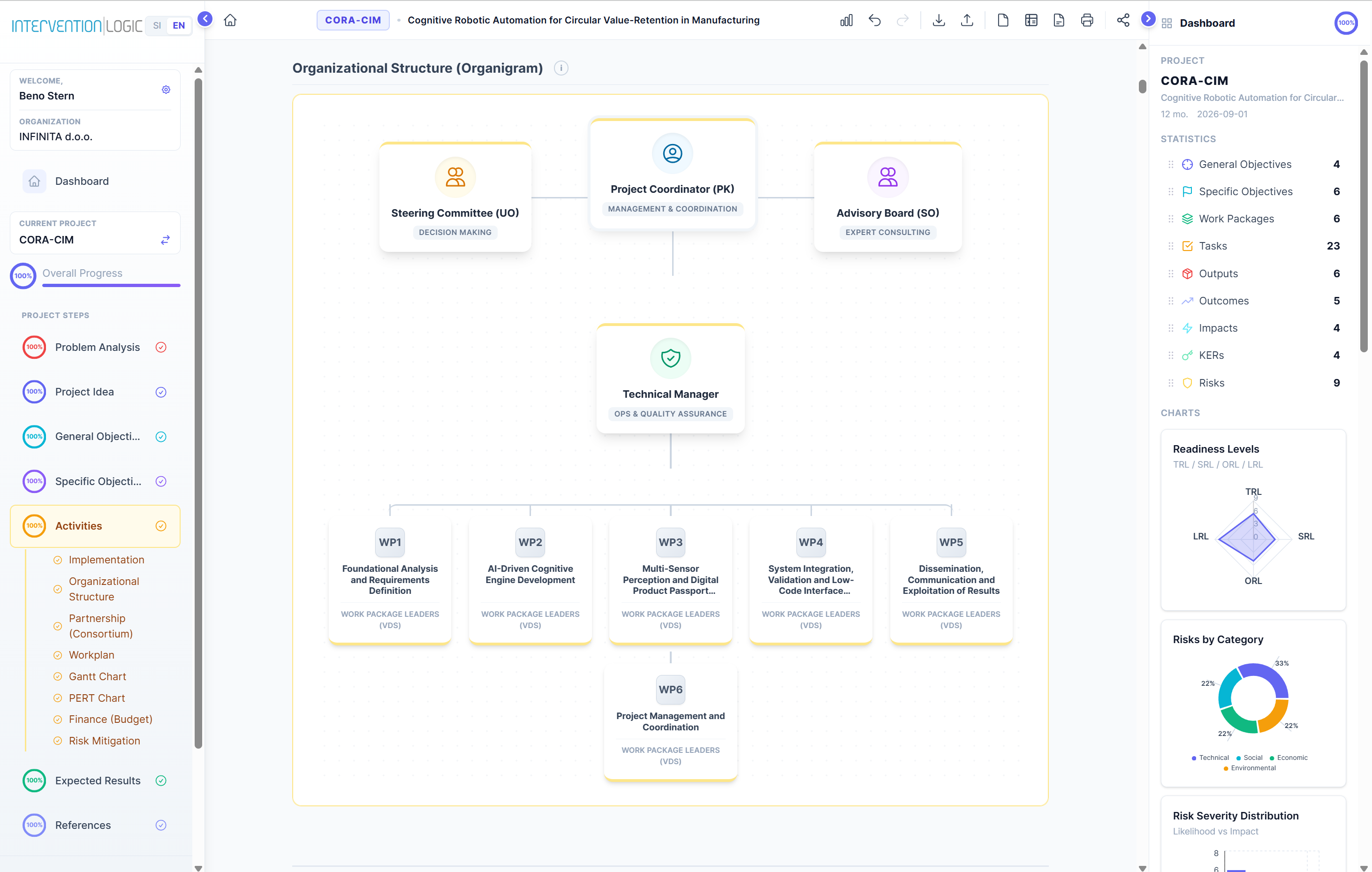Click the Advisory Board people icon
This screenshot has height=872, width=1372.
coord(888,177)
